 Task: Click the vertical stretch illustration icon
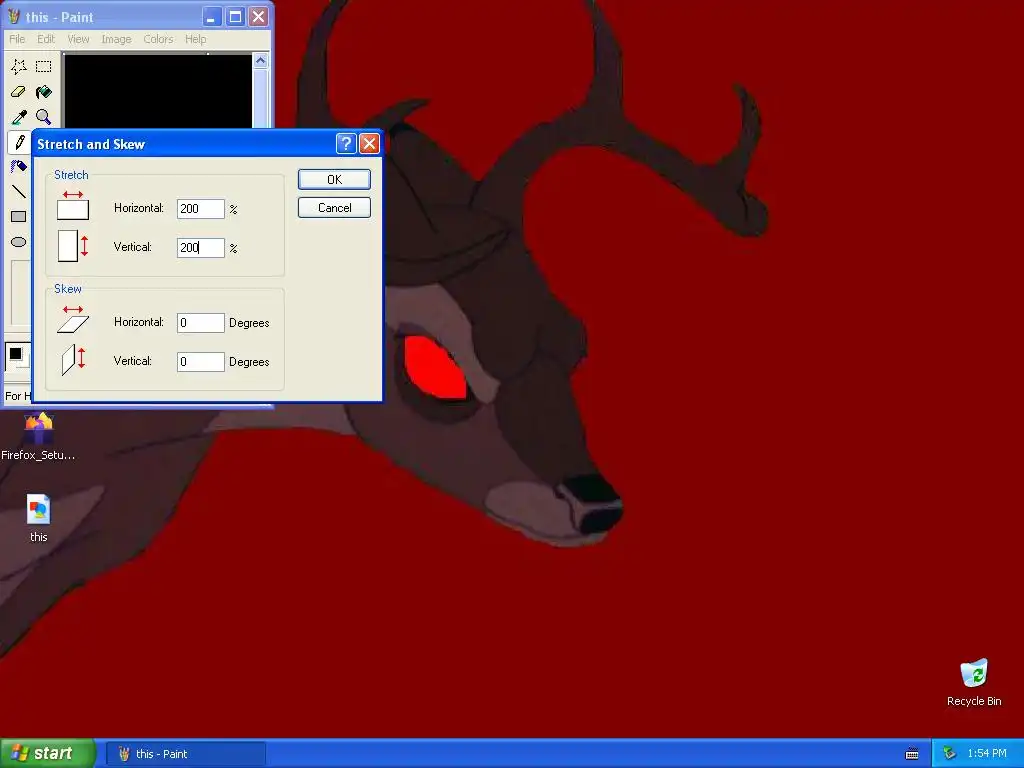point(72,246)
